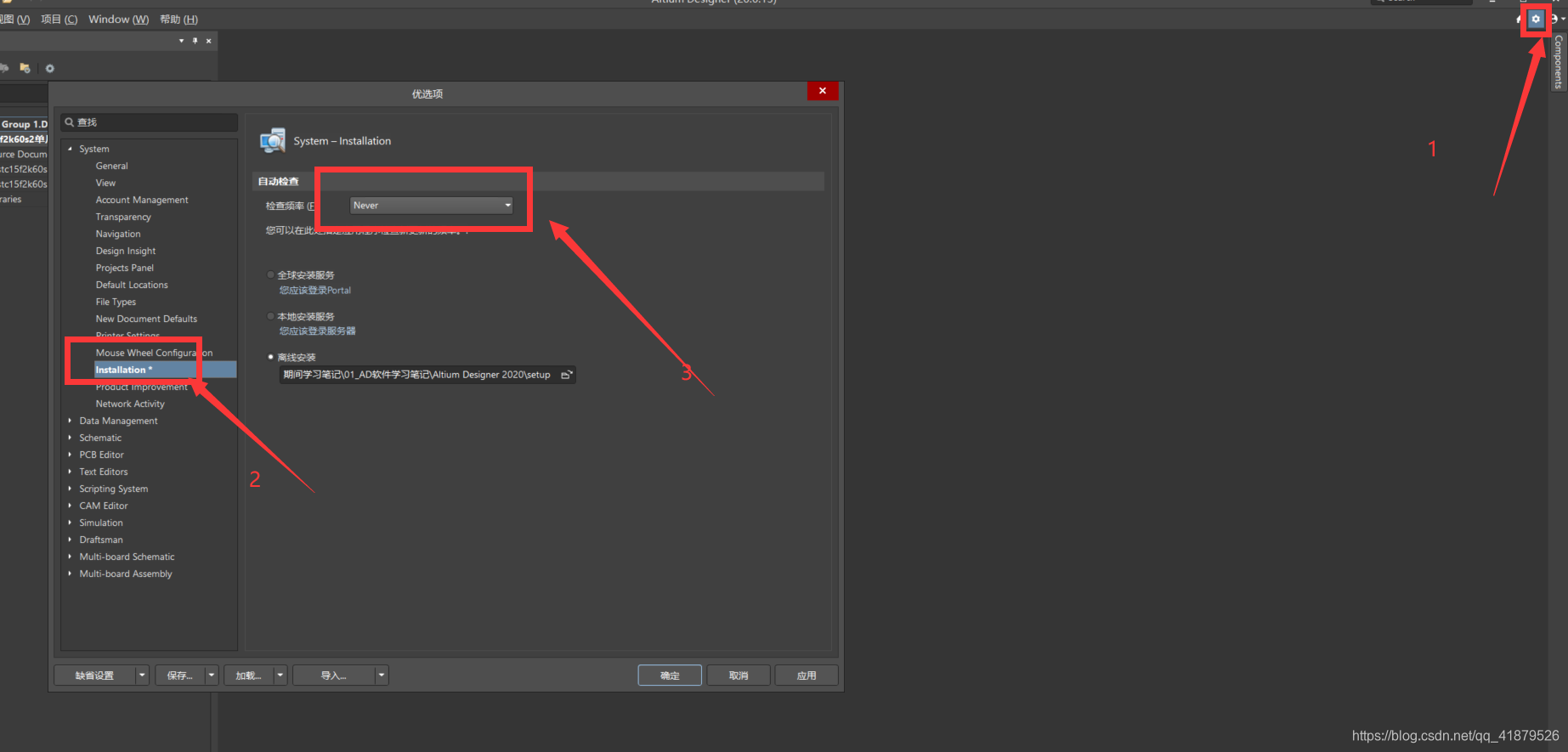Open the 缺省设置 dropdown arrow
The image size is (1568, 752).
click(x=143, y=676)
